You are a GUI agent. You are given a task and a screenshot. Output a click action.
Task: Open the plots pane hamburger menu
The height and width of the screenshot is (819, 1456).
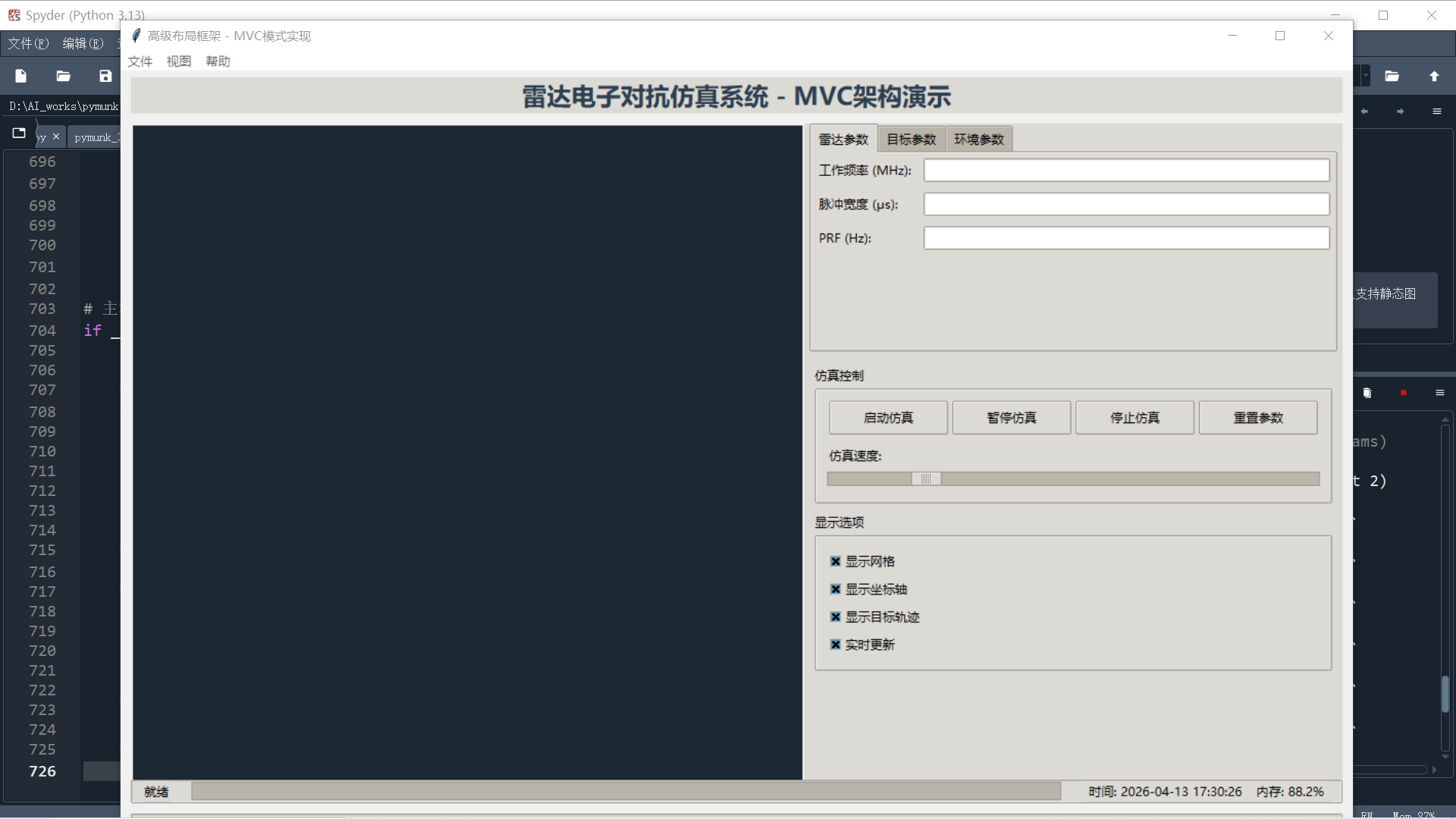(1437, 111)
